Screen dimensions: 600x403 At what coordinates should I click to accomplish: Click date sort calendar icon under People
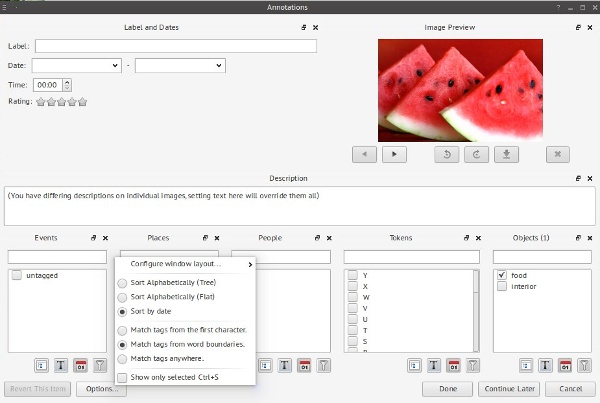[304, 365]
